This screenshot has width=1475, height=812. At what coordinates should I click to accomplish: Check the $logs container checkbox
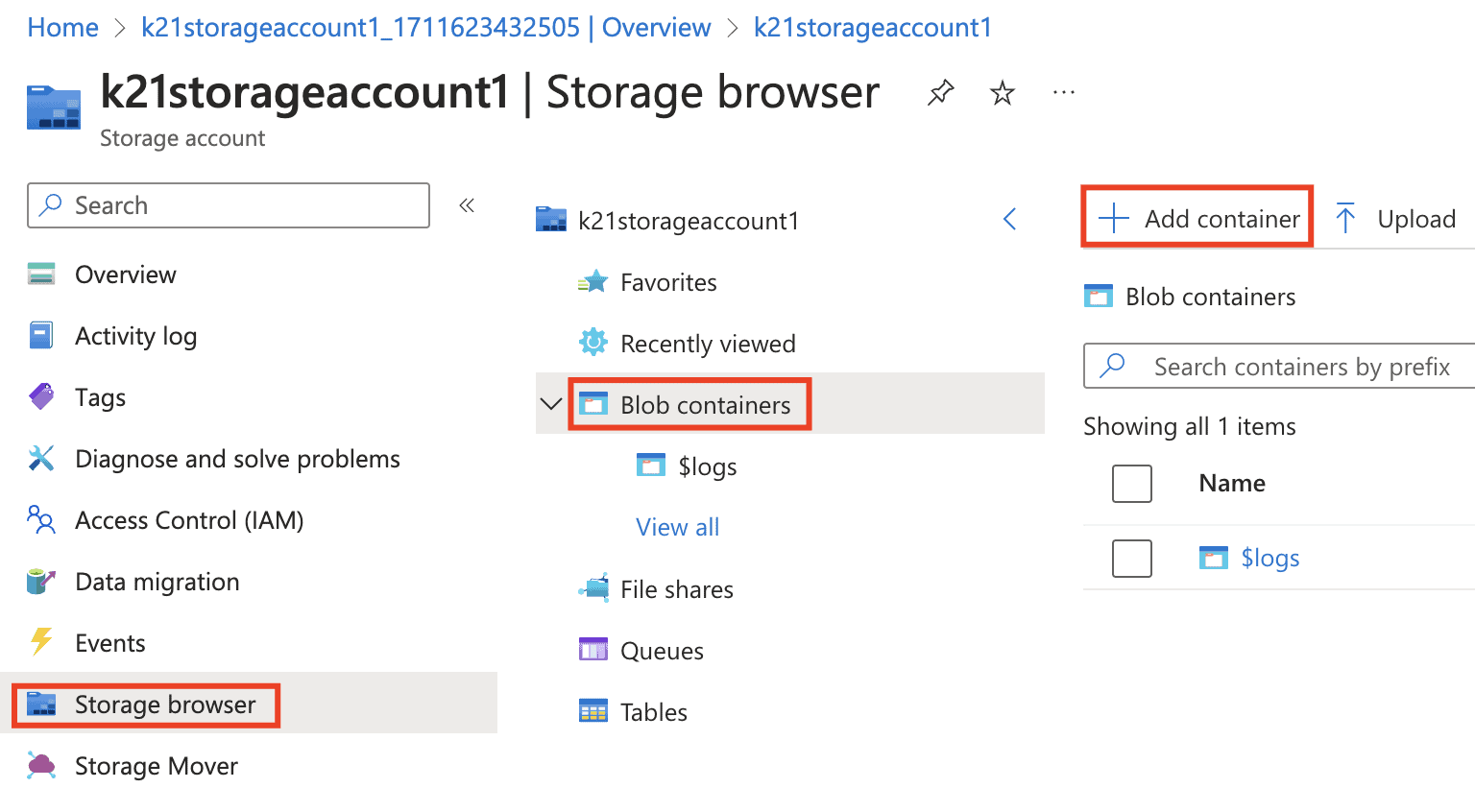click(1132, 558)
